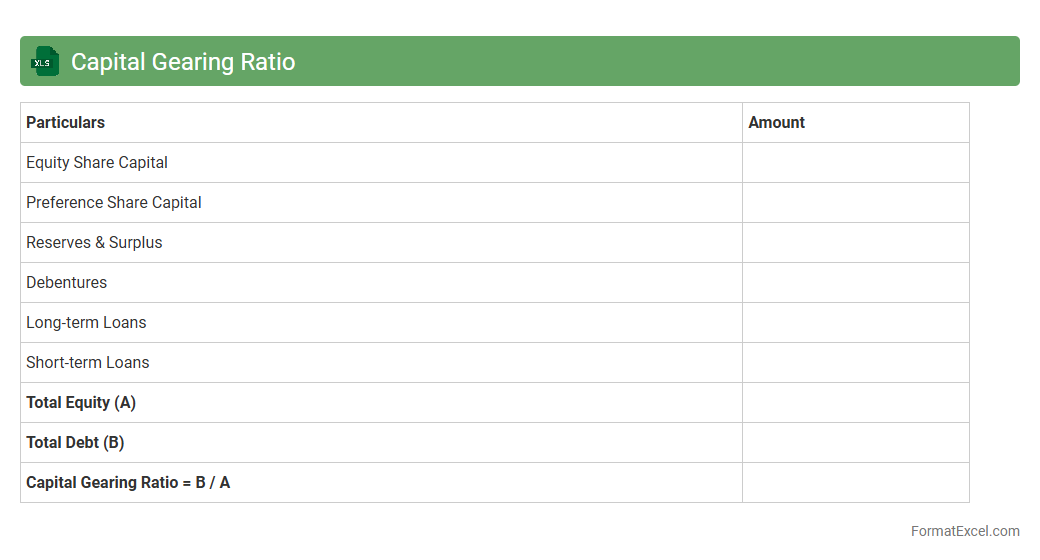Screen dimensions: 1040x560
Task: Select the Reserves & Surplus label
Action: pyautogui.click(x=94, y=243)
